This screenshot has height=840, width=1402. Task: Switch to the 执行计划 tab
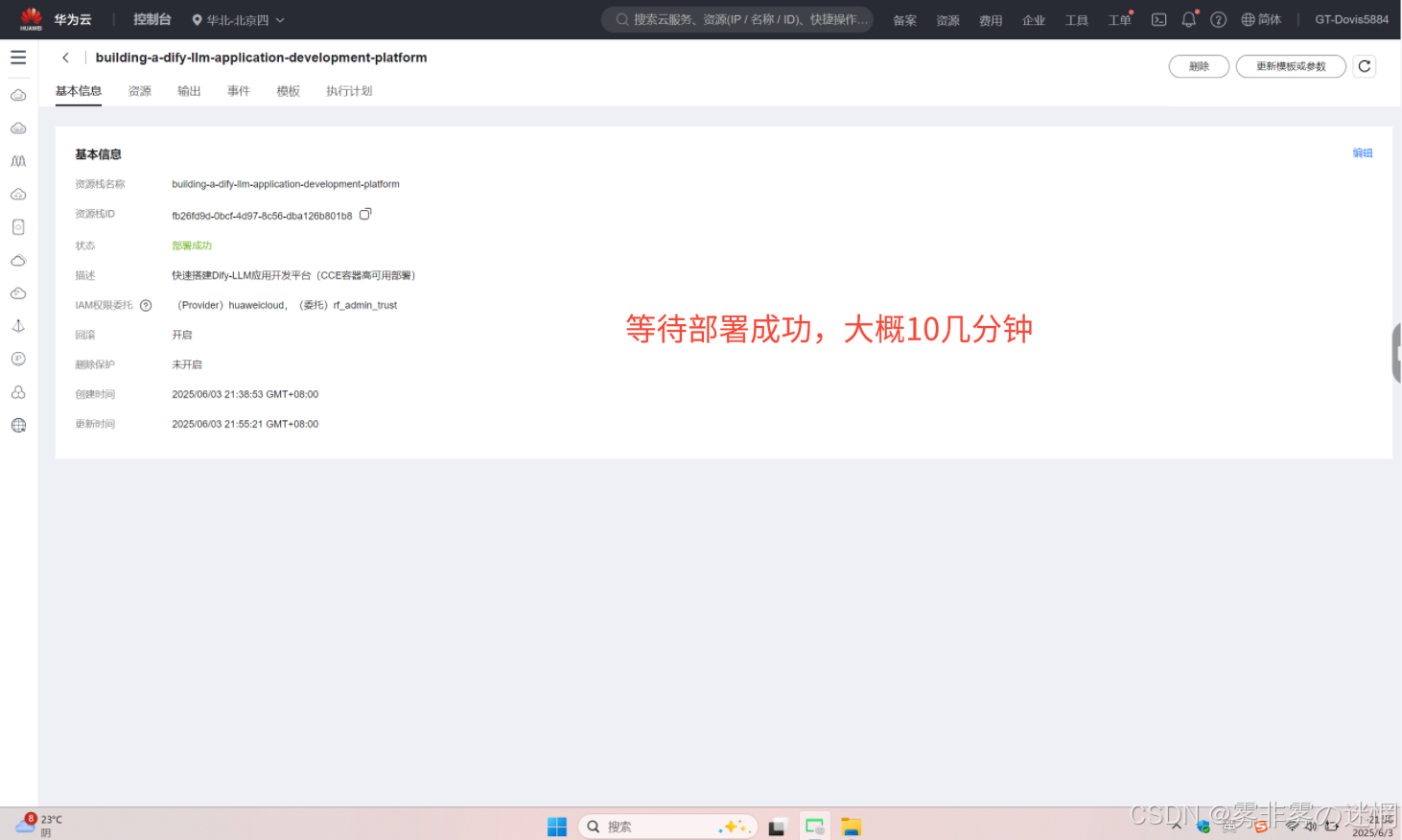coord(349,91)
